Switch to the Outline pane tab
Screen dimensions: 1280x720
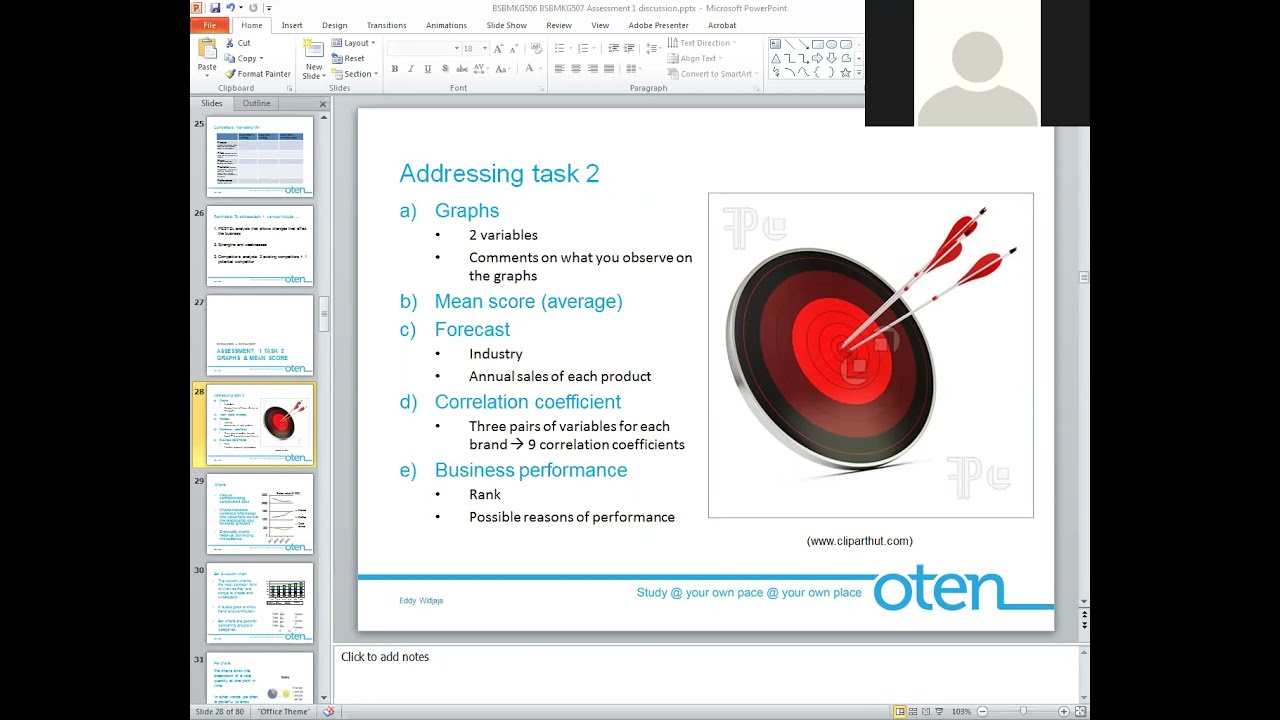coord(256,103)
